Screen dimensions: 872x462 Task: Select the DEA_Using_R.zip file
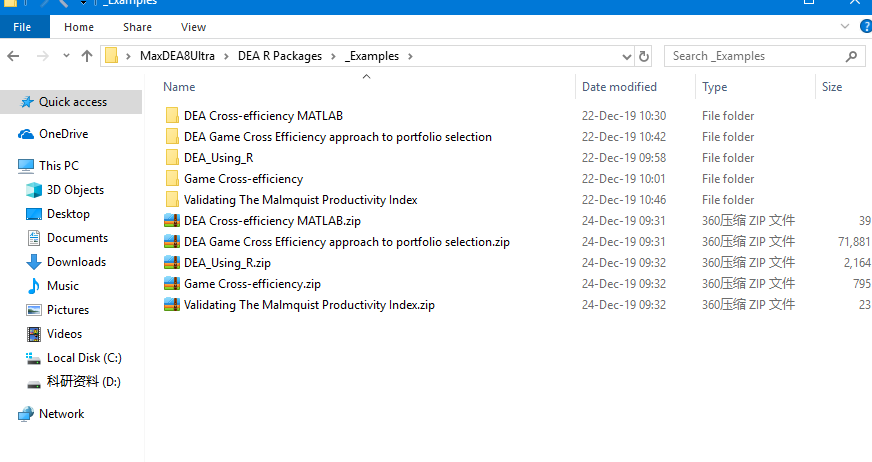227,263
